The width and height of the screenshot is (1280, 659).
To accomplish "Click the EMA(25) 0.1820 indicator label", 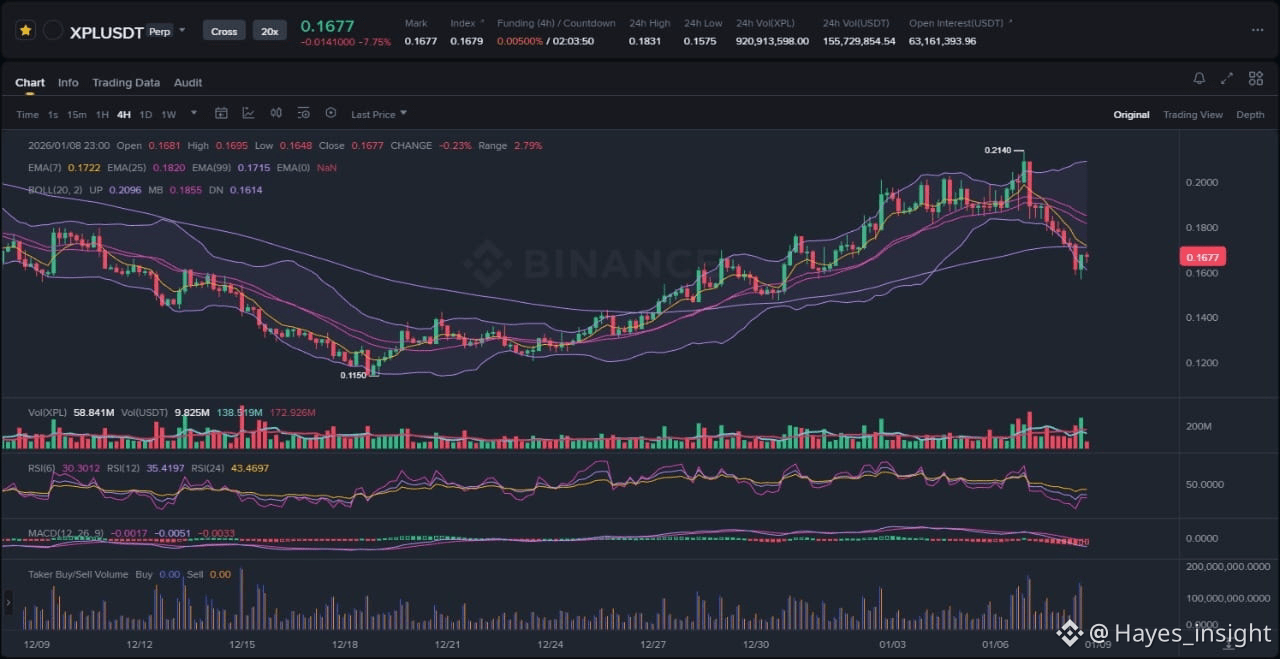I will (x=146, y=167).
